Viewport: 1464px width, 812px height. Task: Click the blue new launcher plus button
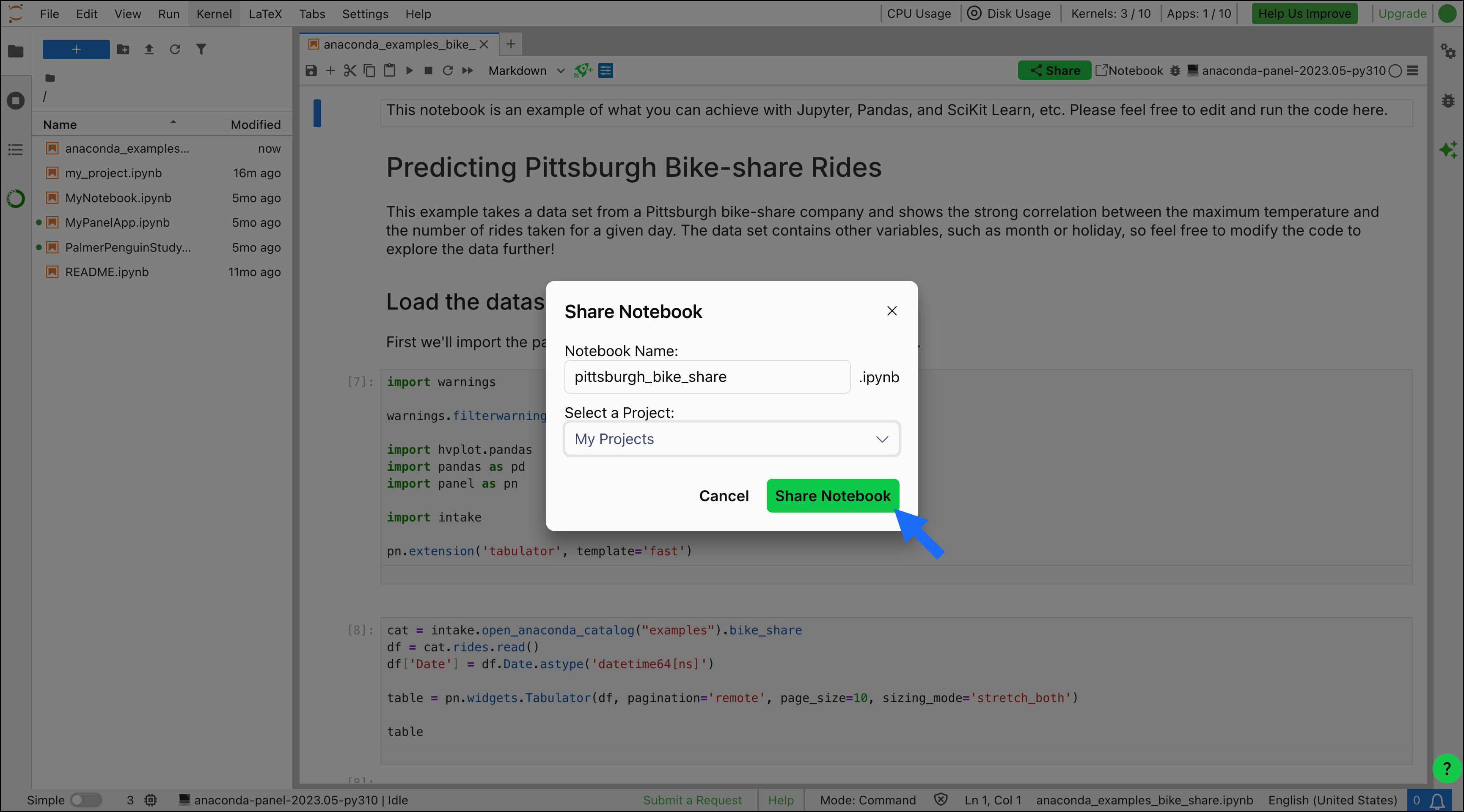click(x=76, y=49)
